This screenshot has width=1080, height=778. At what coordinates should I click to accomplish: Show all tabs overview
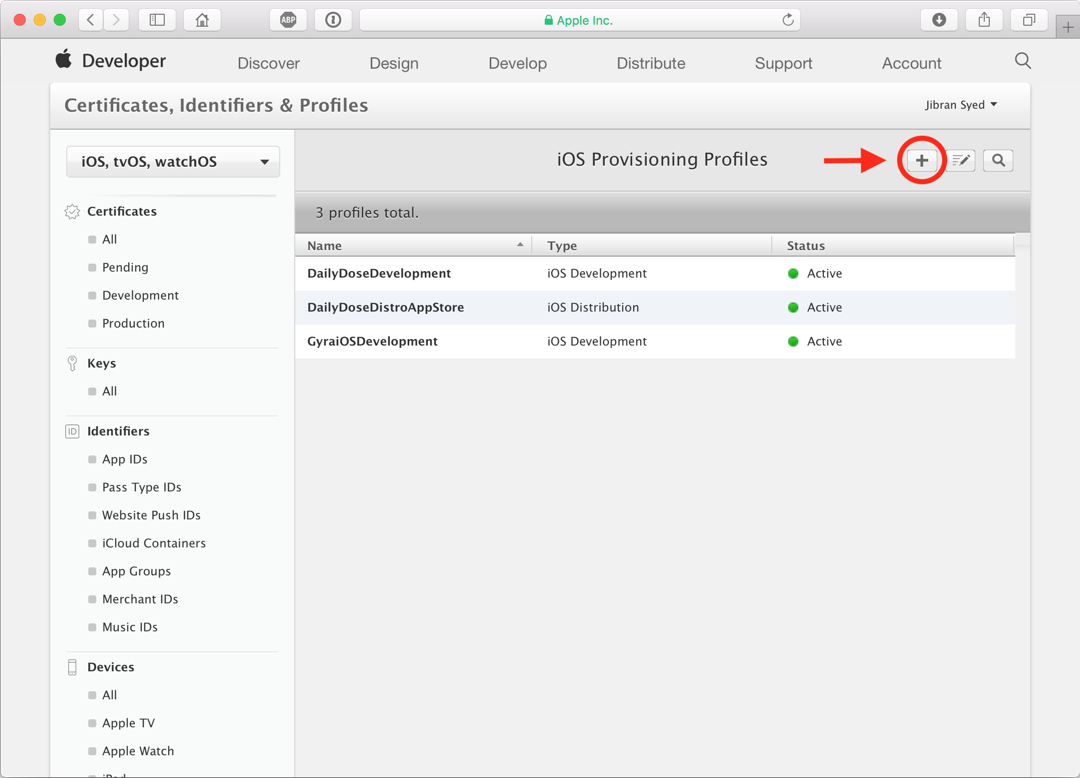[x=1029, y=20]
